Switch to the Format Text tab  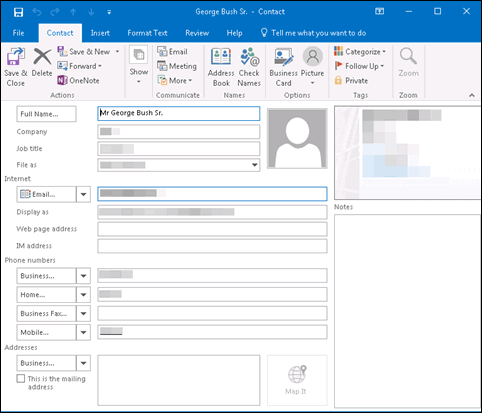[147, 33]
